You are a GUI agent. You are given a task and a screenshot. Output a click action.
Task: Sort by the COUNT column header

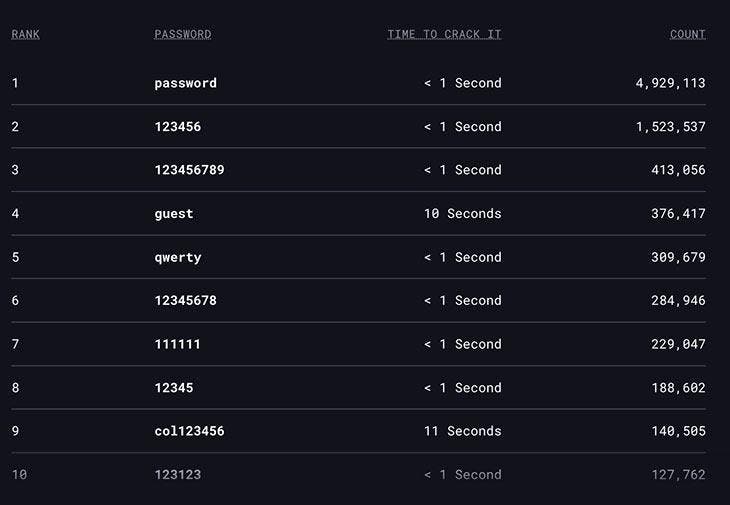tap(687, 34)
